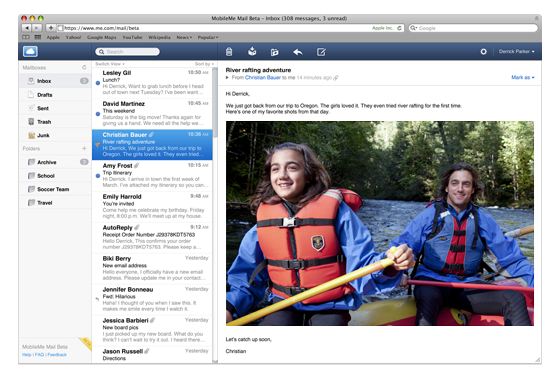Click the Apple bookmark
Image resolution: width=558 pixels, height=376 pixels.
53,37
